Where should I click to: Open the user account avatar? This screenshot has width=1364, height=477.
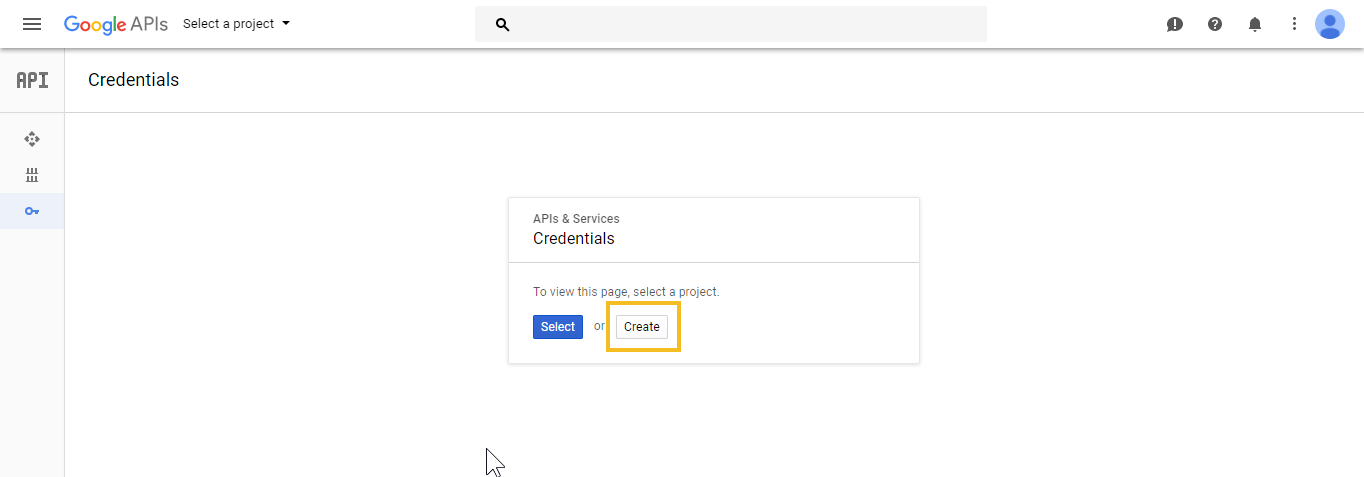coord(1330,24)
